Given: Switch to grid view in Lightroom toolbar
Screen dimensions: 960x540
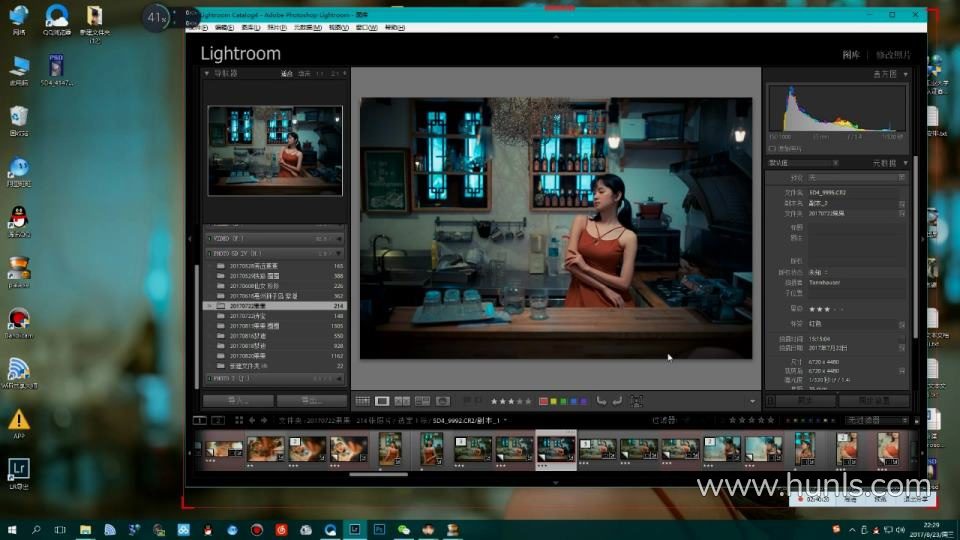Looking at the screenshot, I should click(362, 401).
